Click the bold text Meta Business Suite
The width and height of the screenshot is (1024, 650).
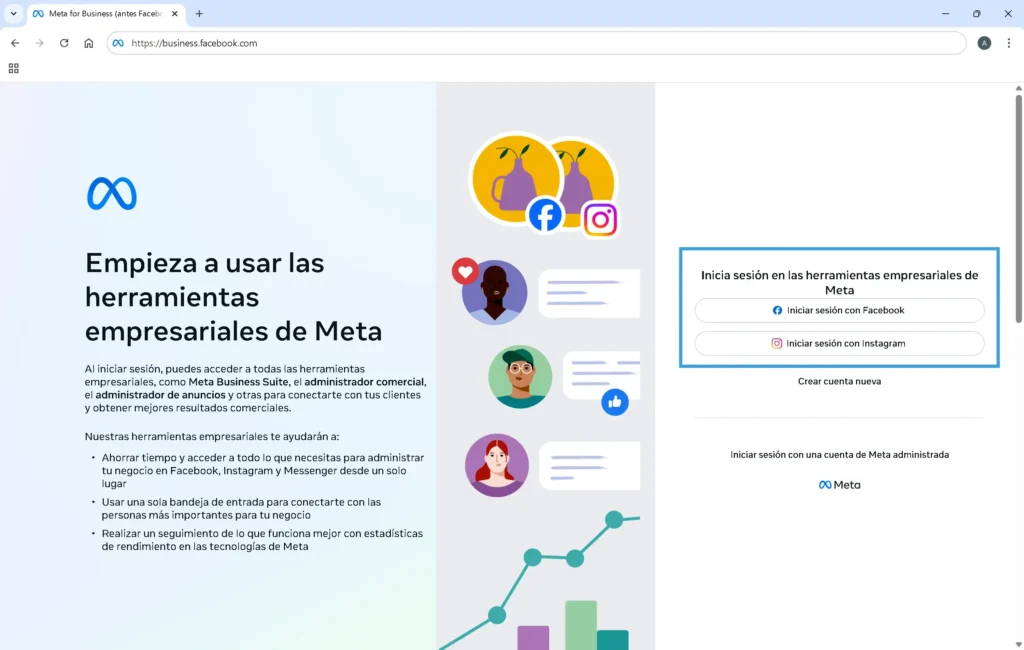point(238,382)
